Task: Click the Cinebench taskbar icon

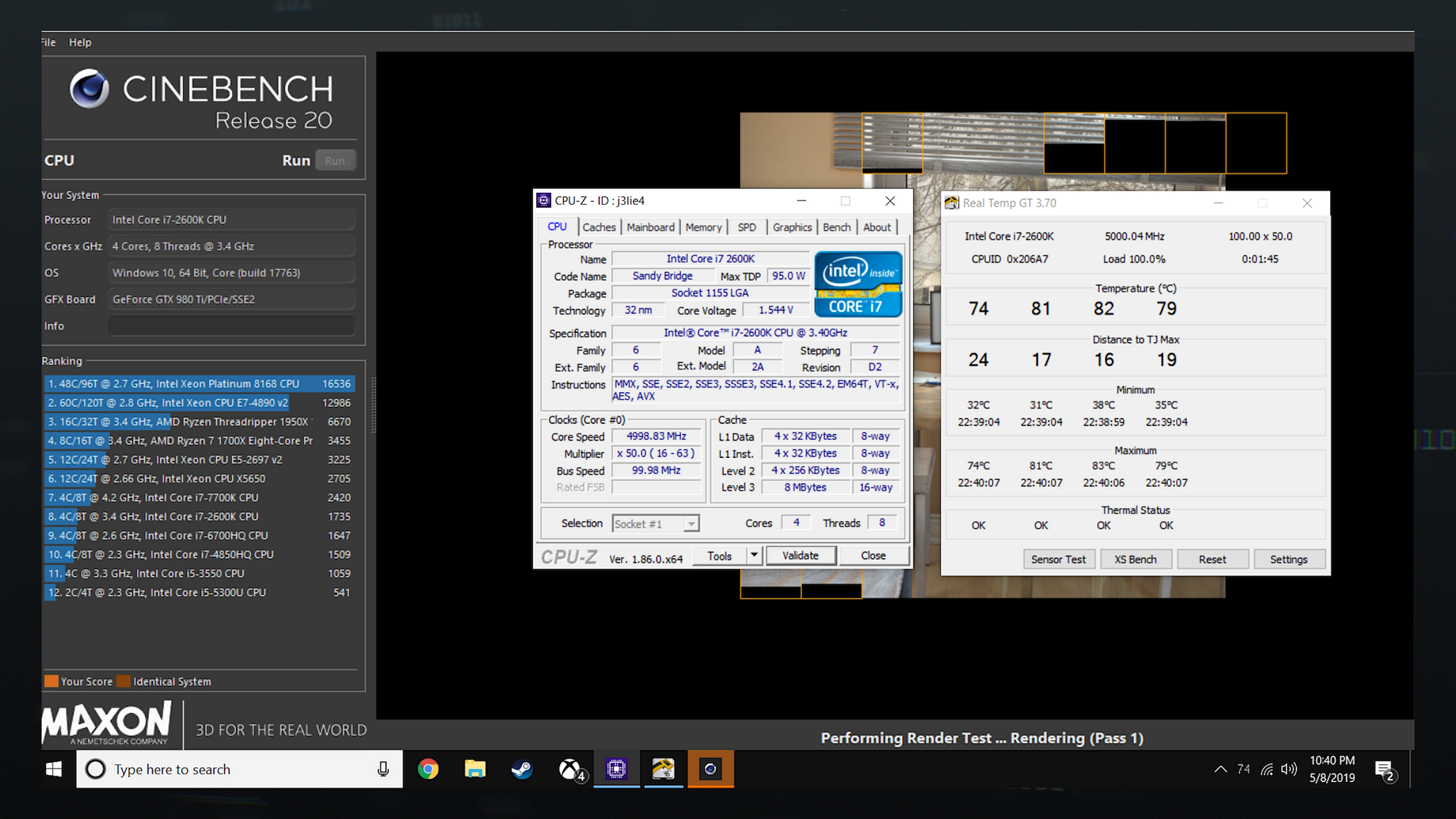Action: [x=710, y=769]
